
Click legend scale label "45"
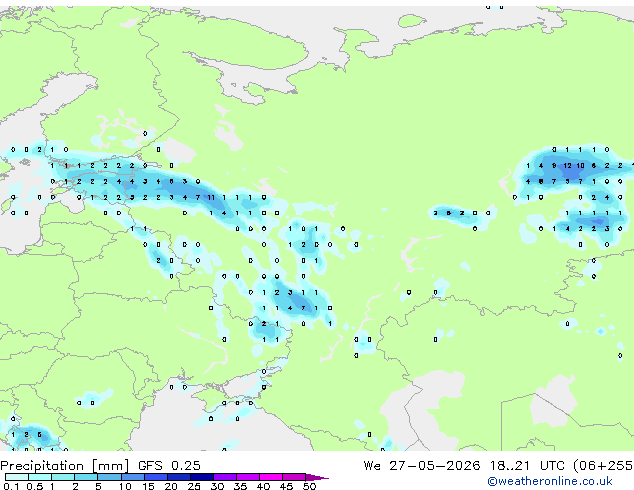[x=286, y=486]
